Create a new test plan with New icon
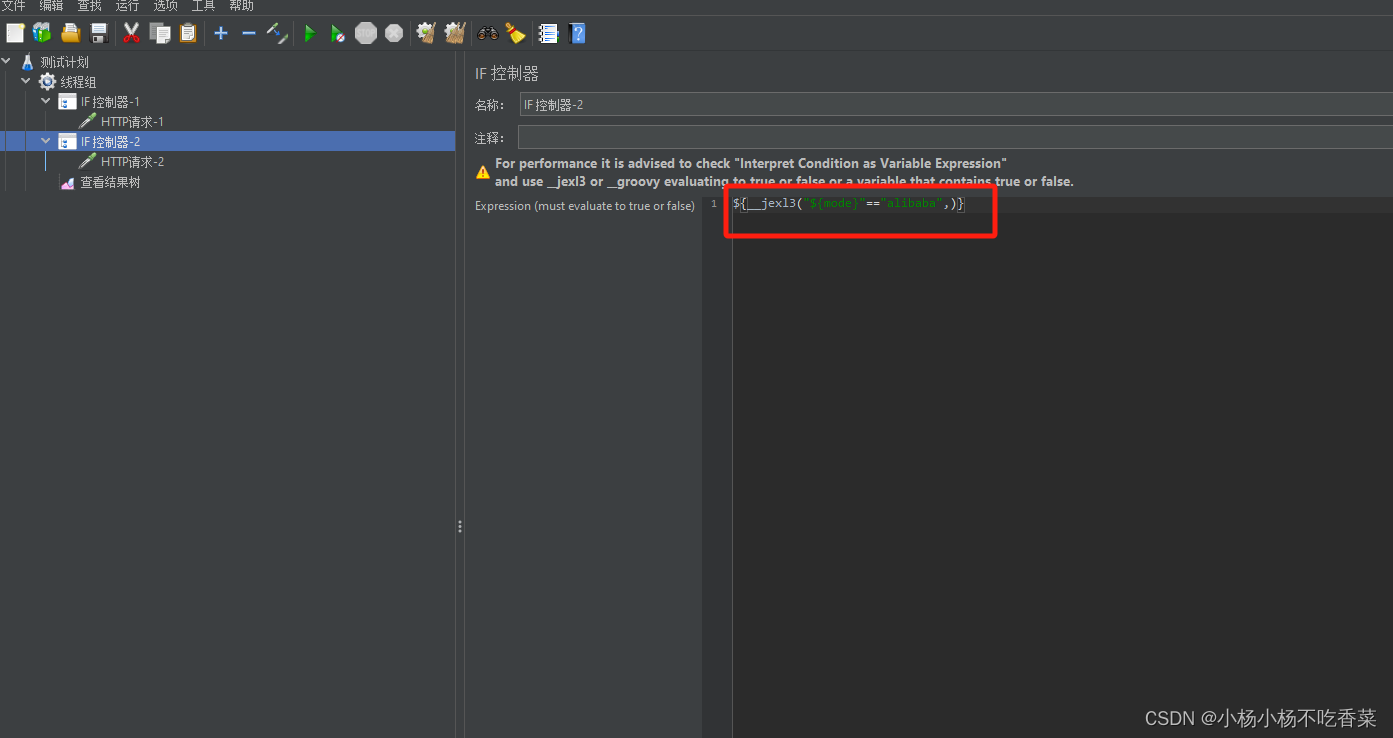 click(15, 33)
